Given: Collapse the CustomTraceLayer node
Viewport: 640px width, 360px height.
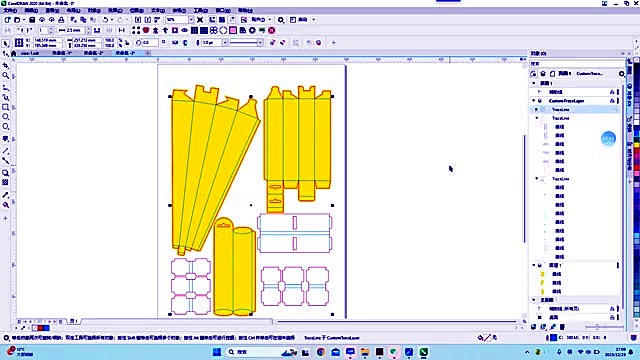Looking at the screenshot, I should click(533, 101).
